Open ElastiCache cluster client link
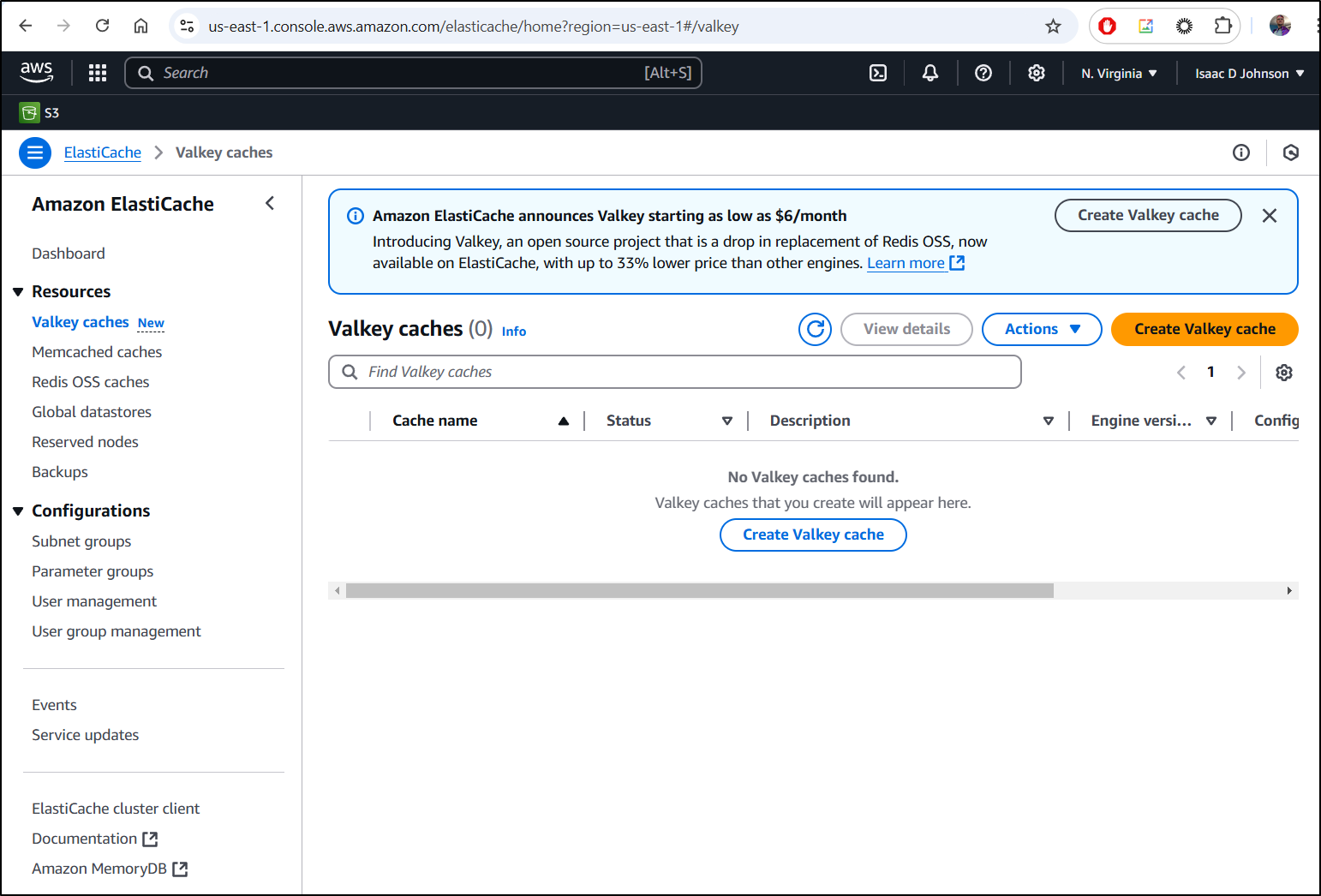 (116, 809)
